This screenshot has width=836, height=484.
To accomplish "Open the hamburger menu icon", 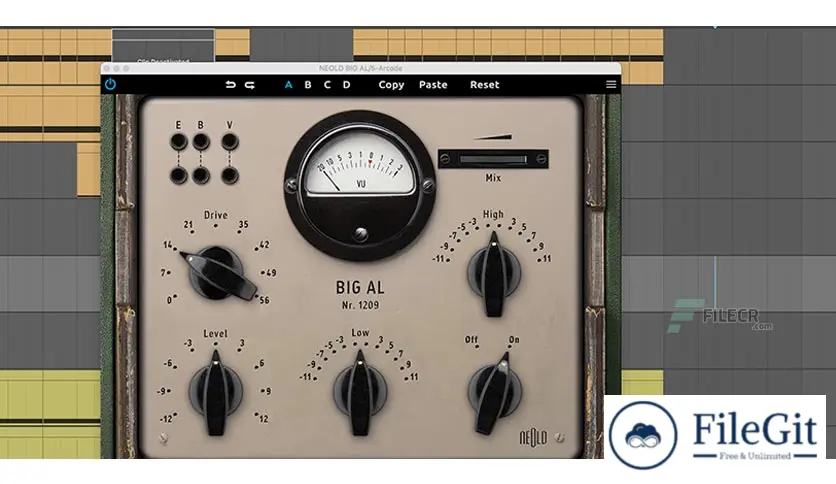I will [x=611, y=84].
